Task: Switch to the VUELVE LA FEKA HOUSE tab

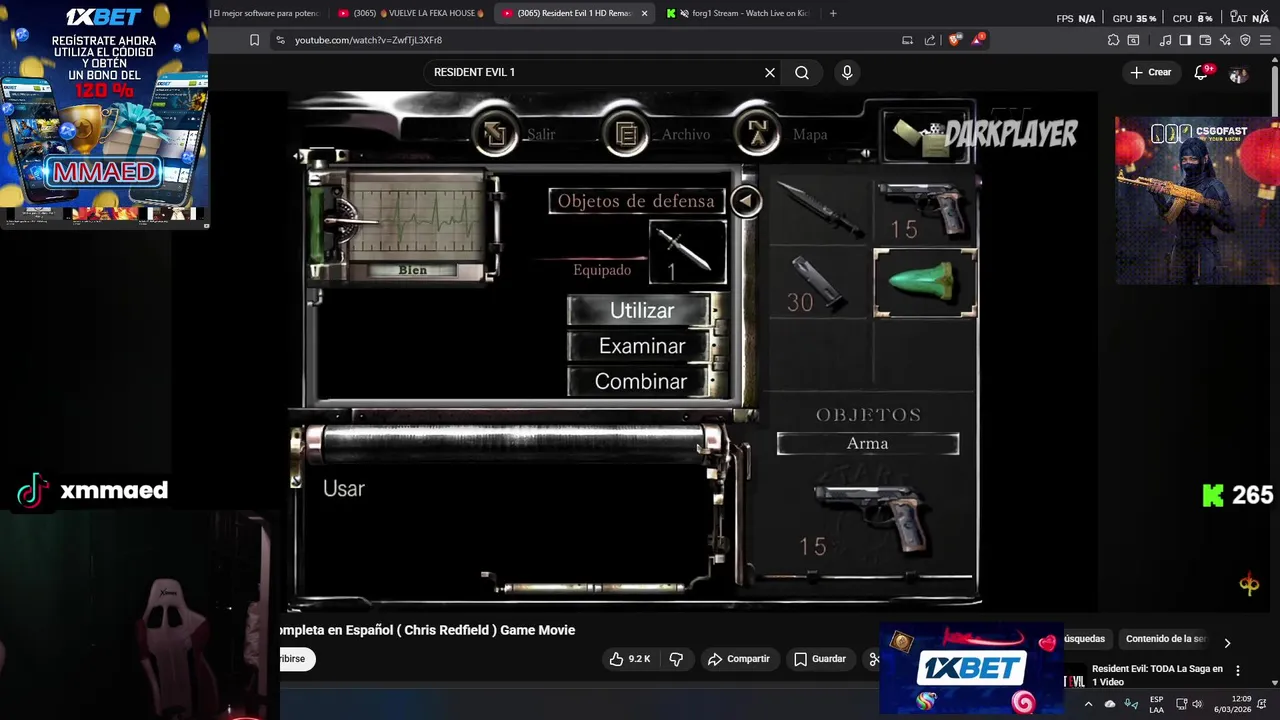Action: point(411,13)
